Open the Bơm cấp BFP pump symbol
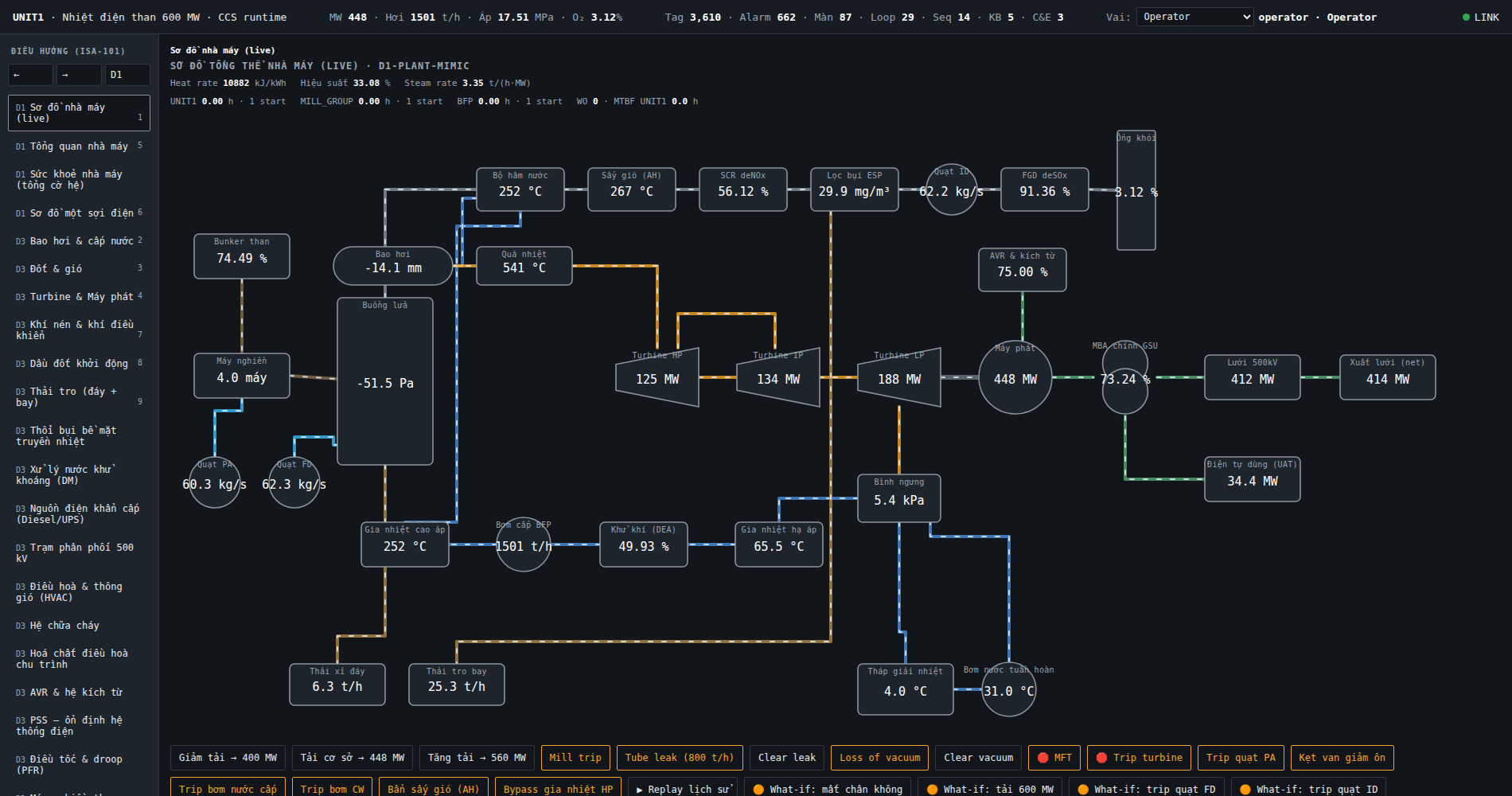 click(x=524, y=544)
